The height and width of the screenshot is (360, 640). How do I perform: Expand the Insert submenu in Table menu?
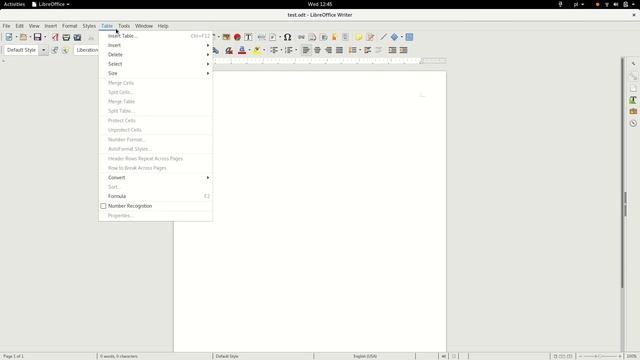[x=156, y=45]
